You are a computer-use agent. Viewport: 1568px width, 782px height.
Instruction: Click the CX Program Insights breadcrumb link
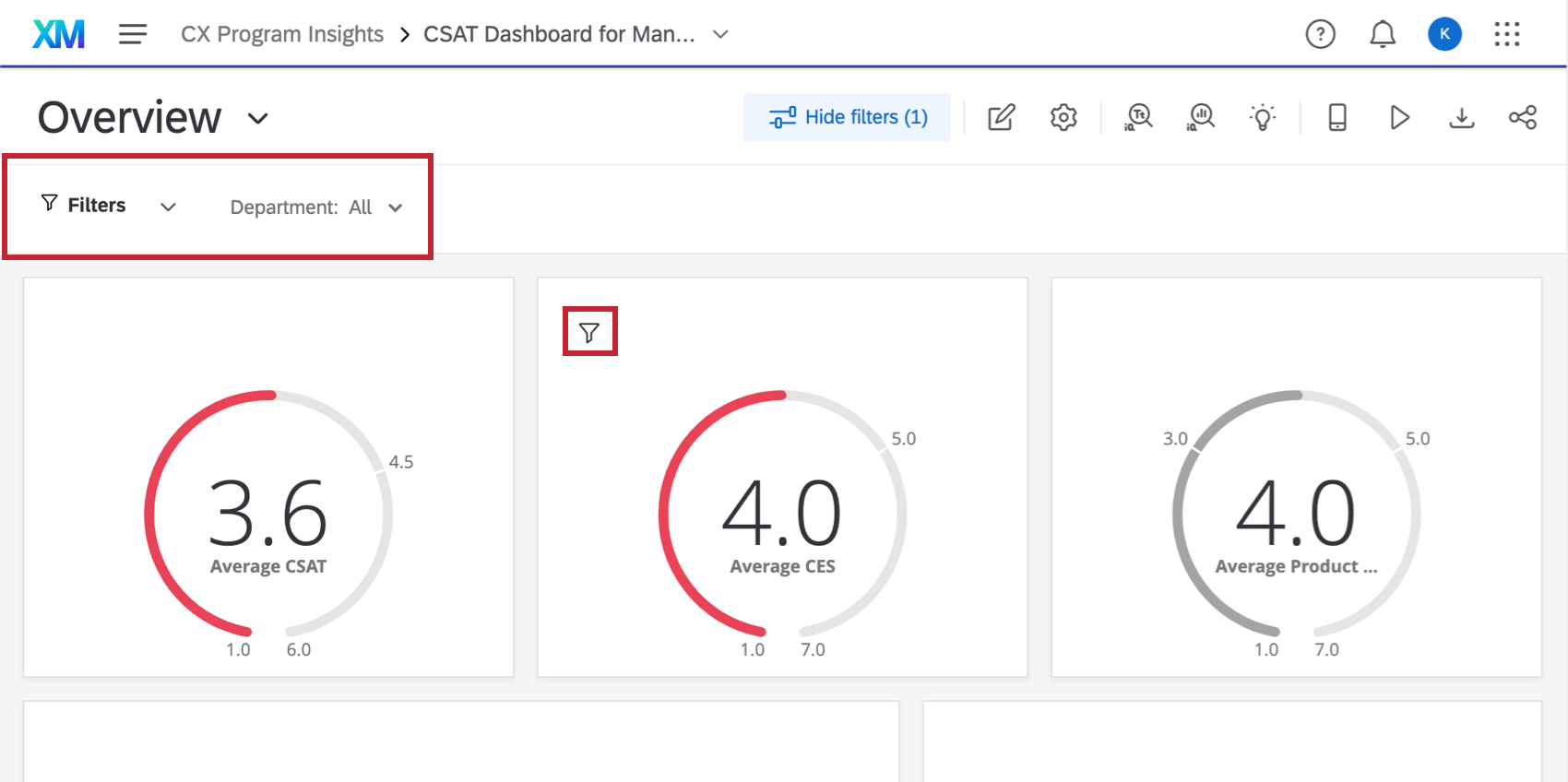(282, 34)
